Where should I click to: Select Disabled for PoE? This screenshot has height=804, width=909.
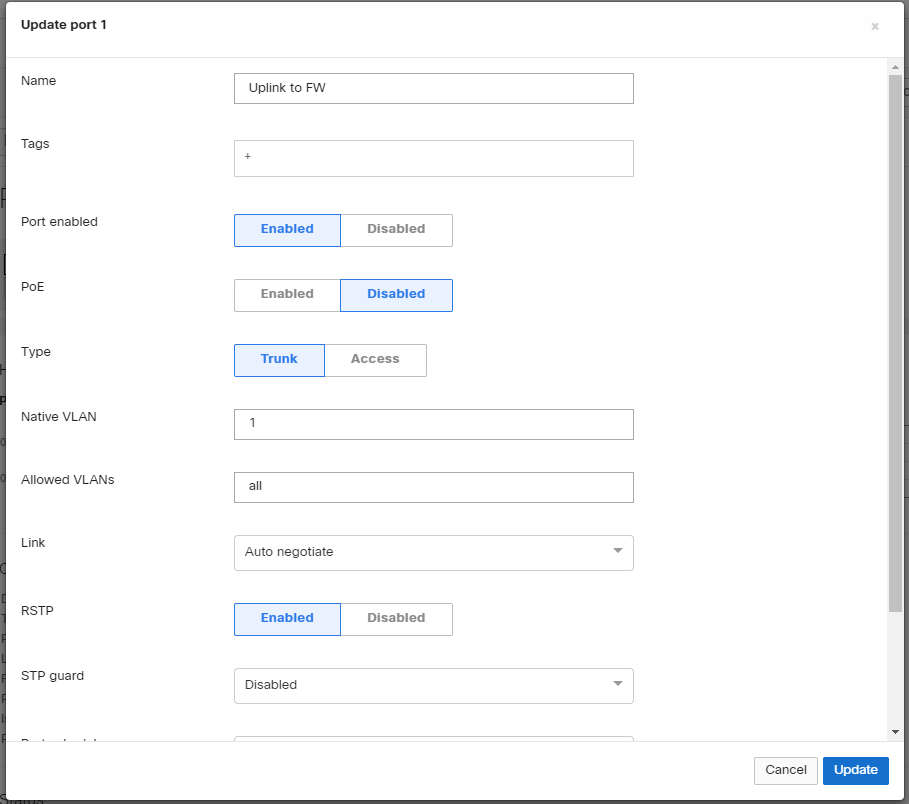[396, 294]
